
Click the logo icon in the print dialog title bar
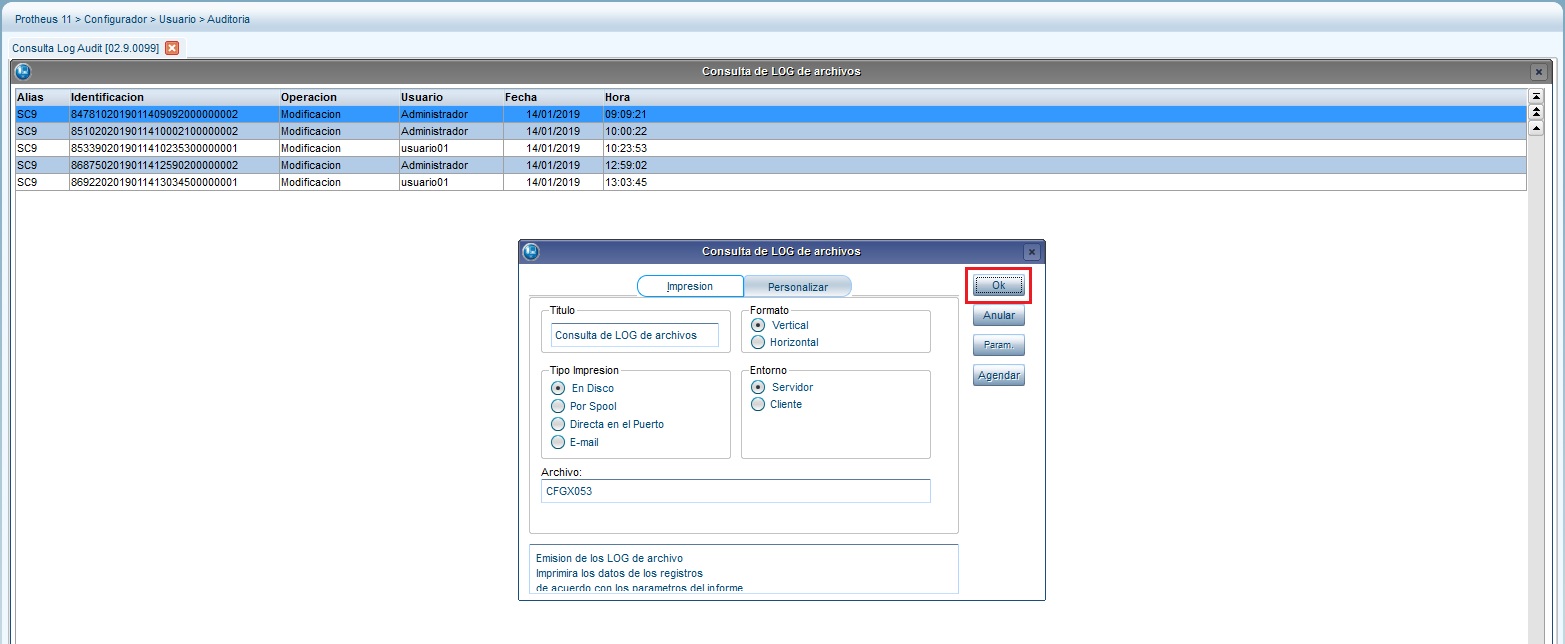click(531, 252)
